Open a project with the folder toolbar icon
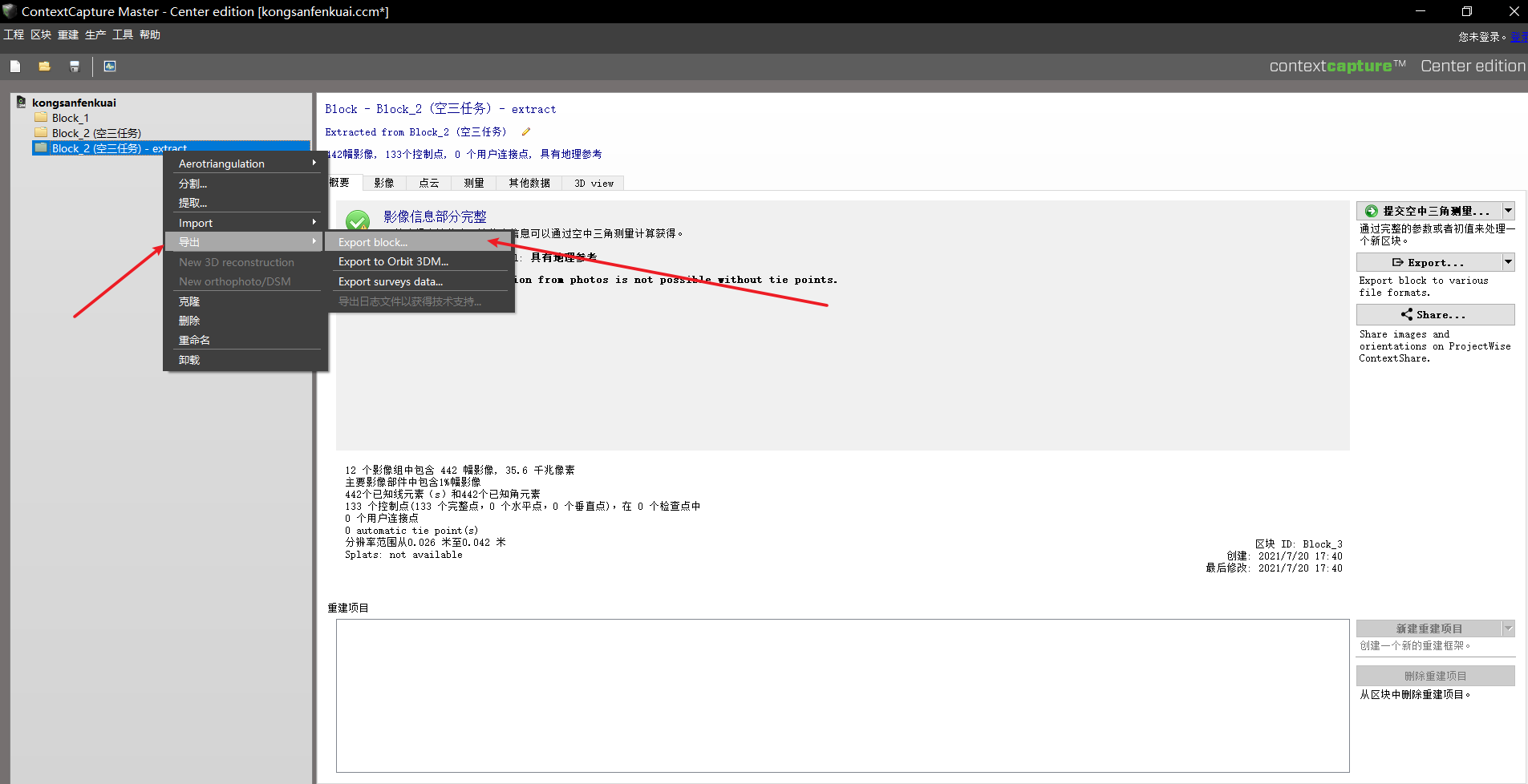The width and height of the screenshot is (1528, 784). click(x=45, y=67)
